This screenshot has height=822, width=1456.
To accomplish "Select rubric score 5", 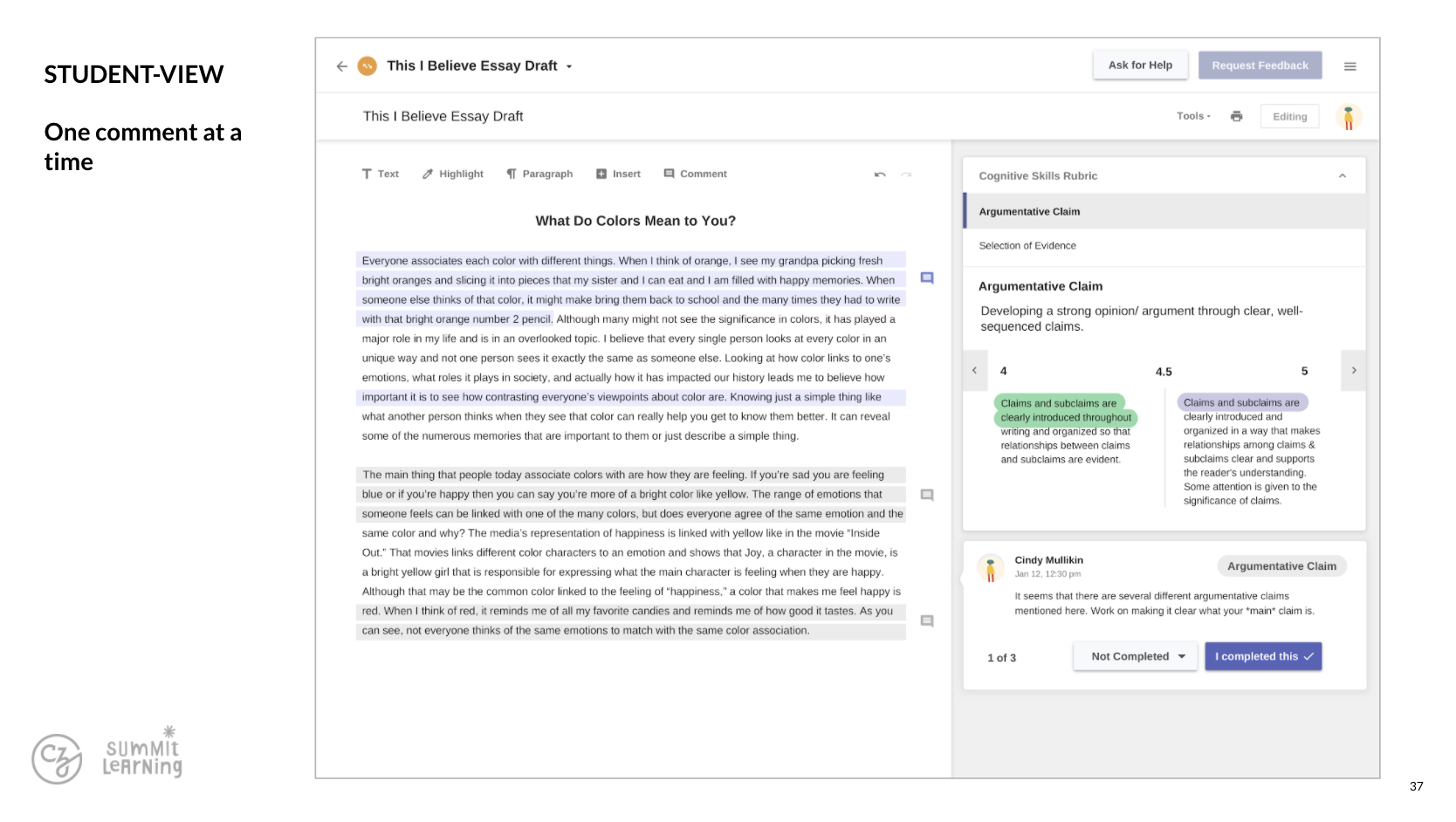I will [1305, 372].
